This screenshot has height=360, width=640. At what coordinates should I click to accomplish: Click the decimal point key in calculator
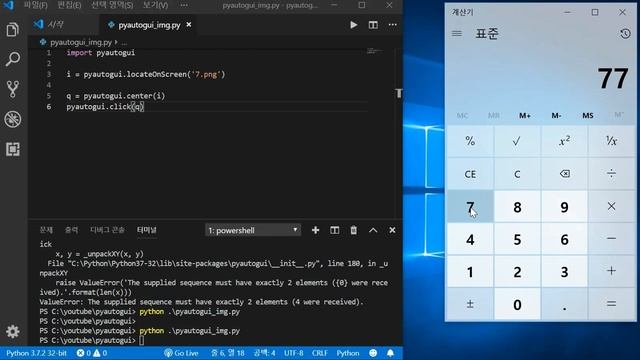[564, 304]
